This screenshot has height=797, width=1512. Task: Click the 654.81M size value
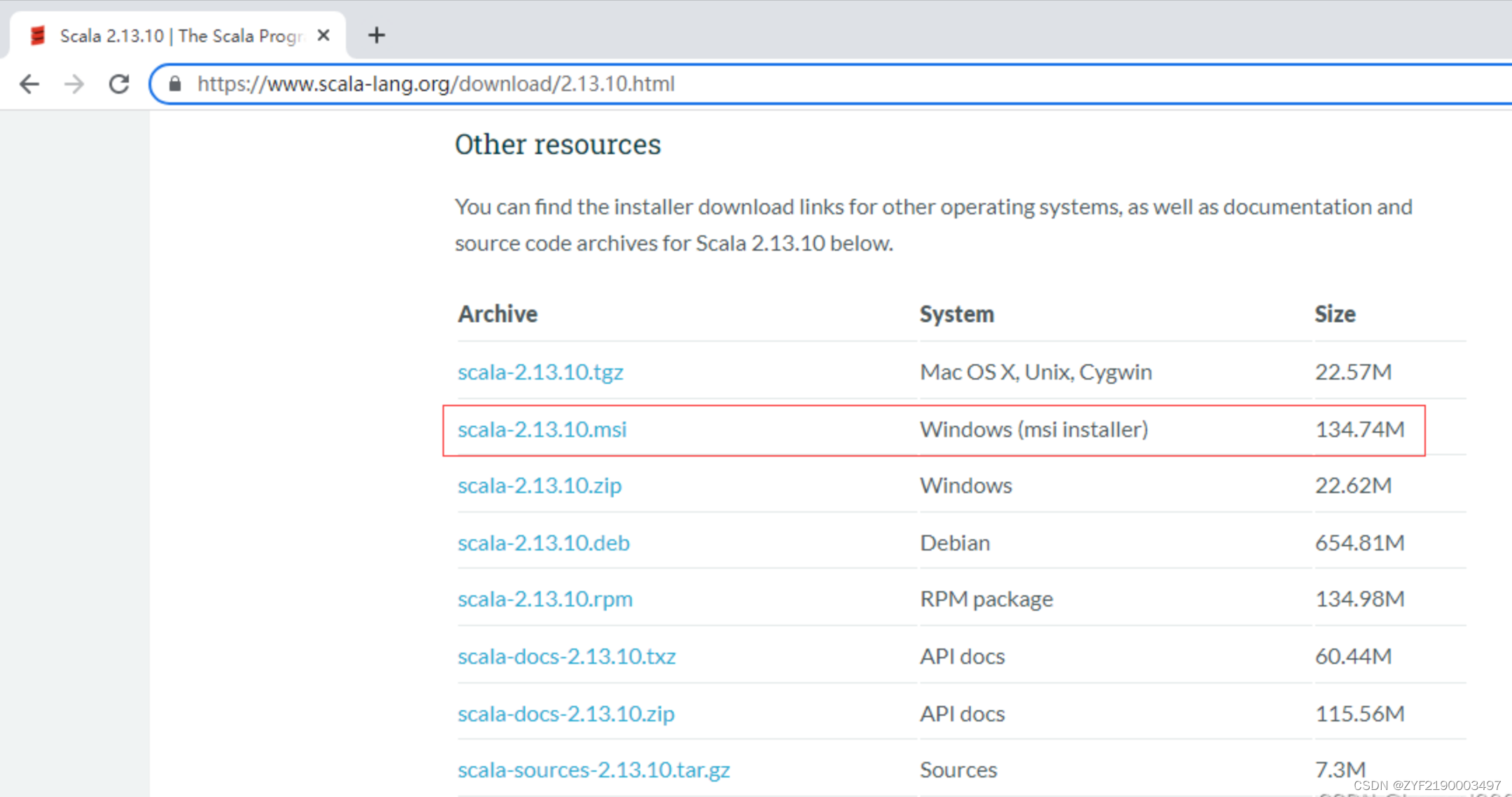point(1360,543)
